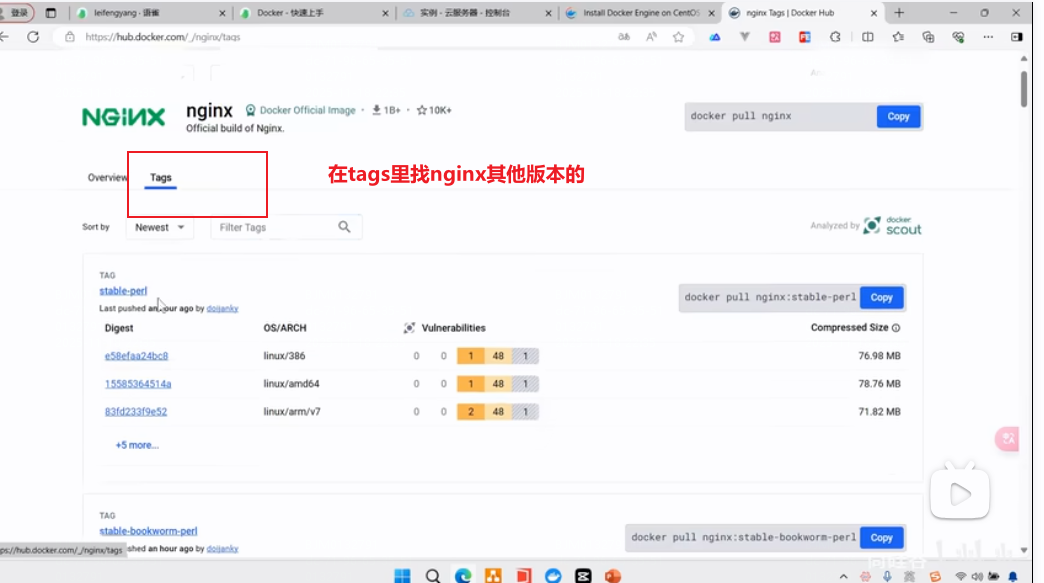Open the stable-bookworm-perl tag link
This screenshot has height=583, width=1044.
[x=148, y=531]
